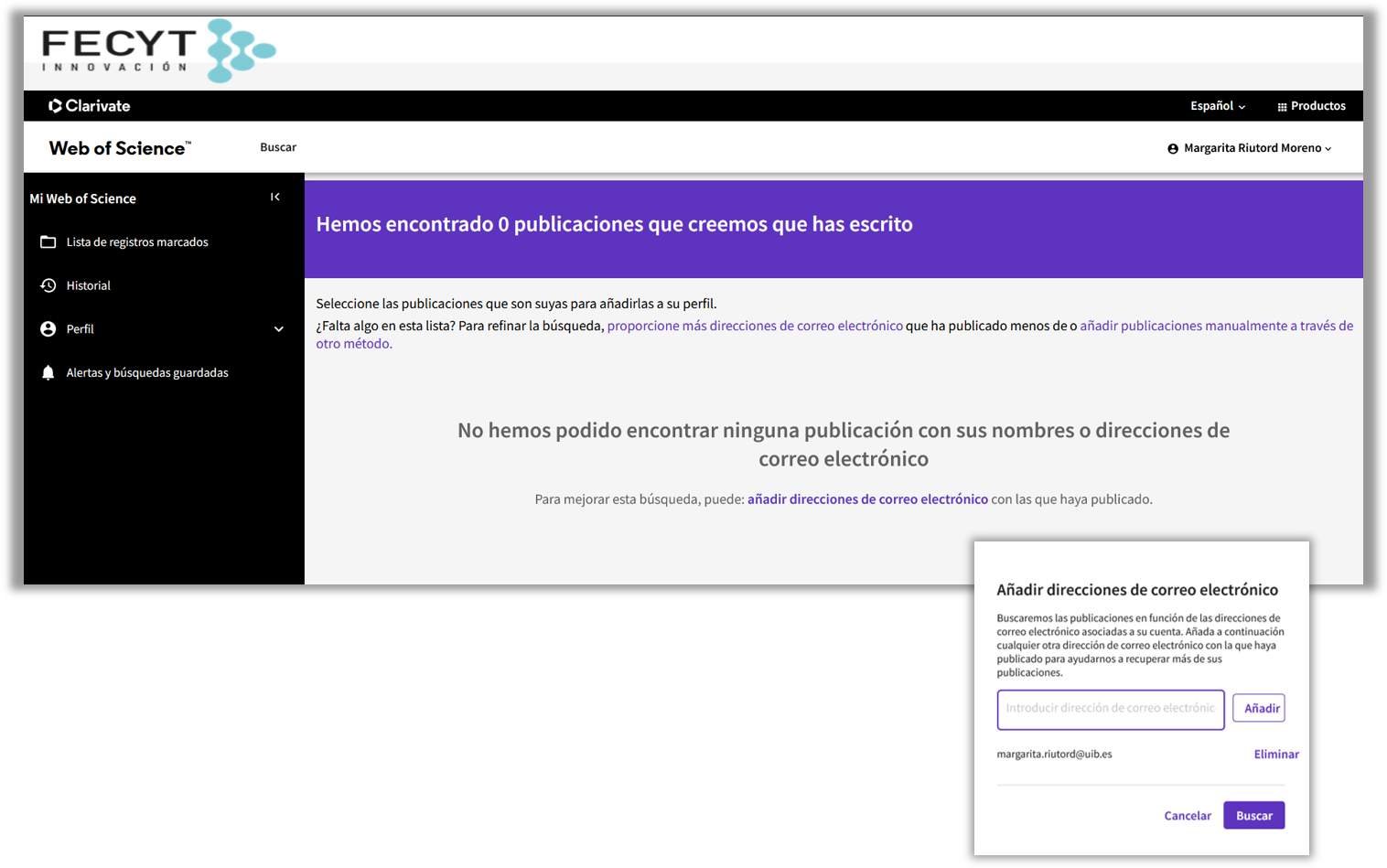Open the Productos grid menu

[x=1311, y=106]
